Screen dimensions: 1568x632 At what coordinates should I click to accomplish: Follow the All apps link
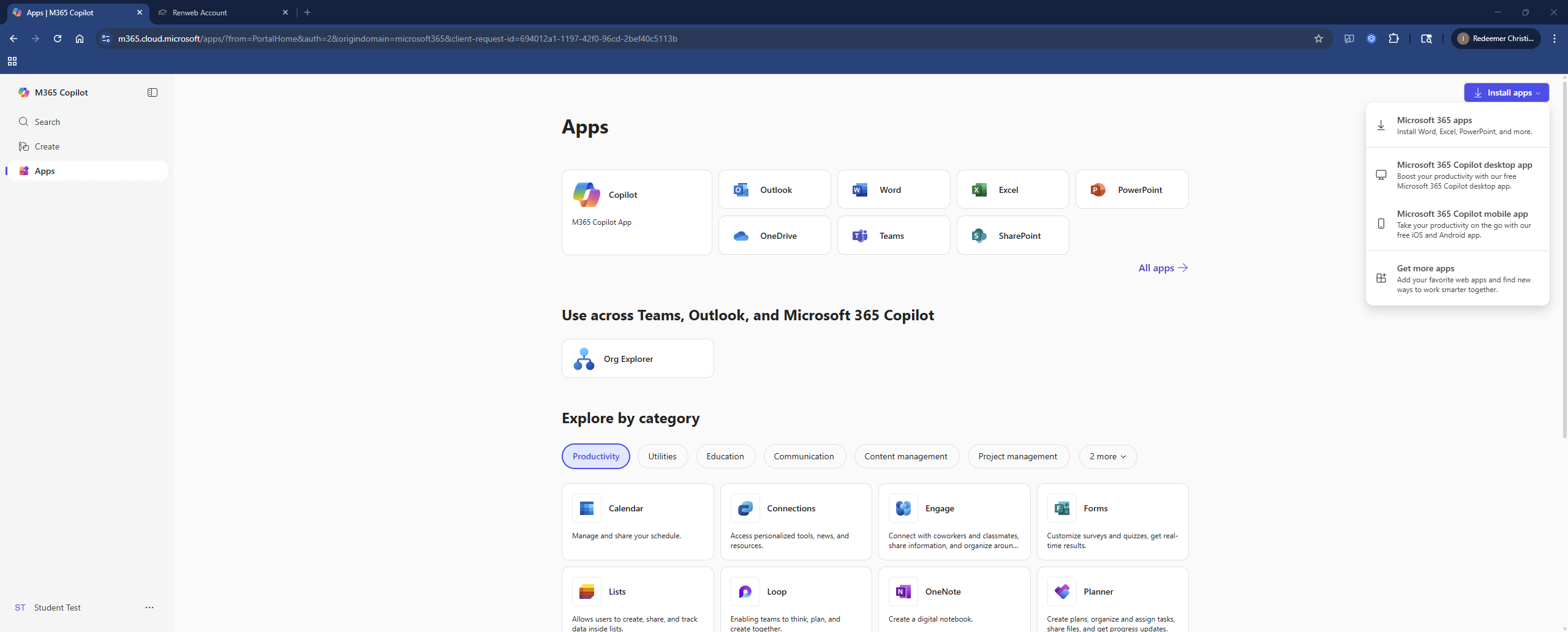1163,268
